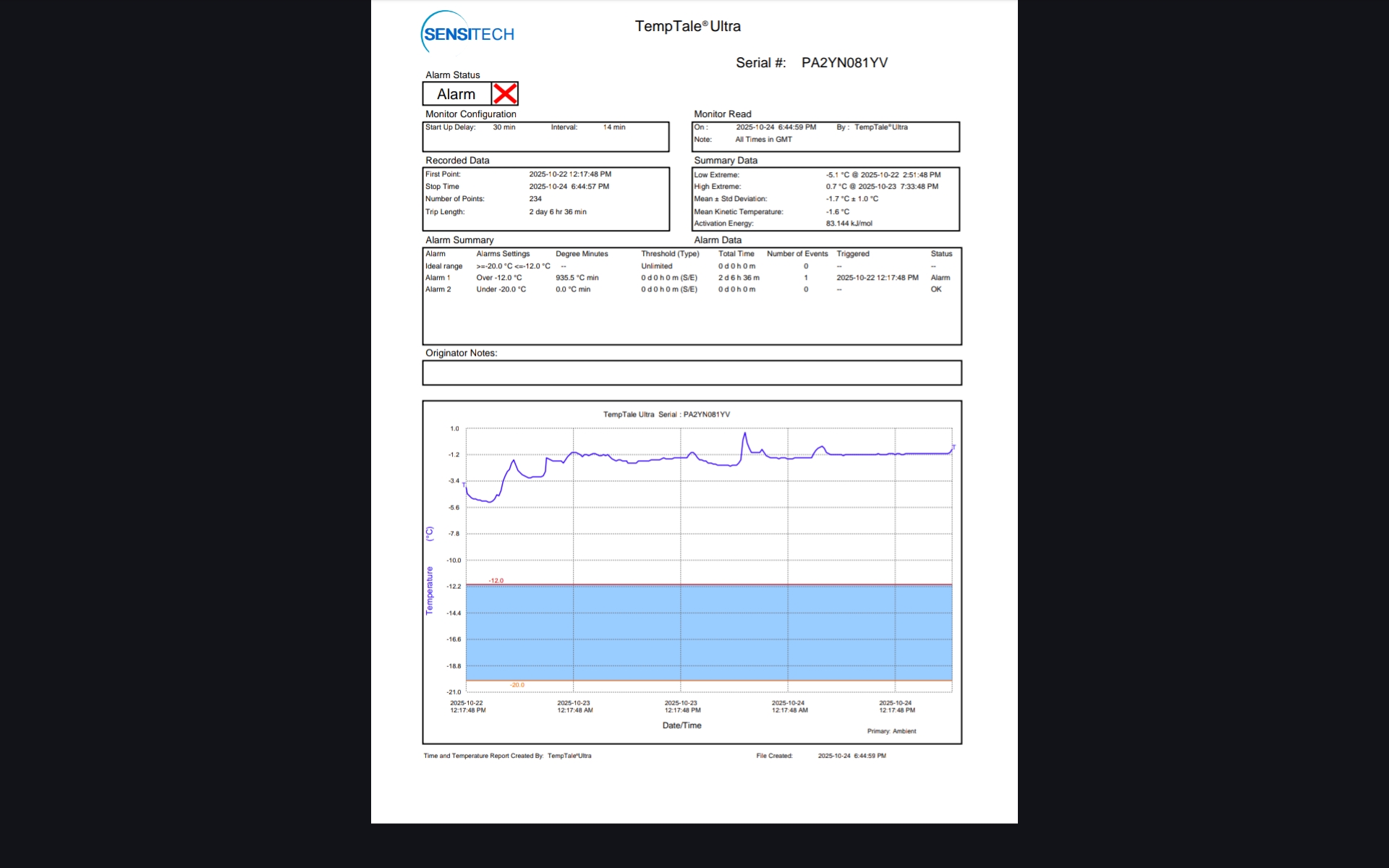Click the TempTale Ultra title
Screen dimensions: 1389x868
[x=687, y=27]
